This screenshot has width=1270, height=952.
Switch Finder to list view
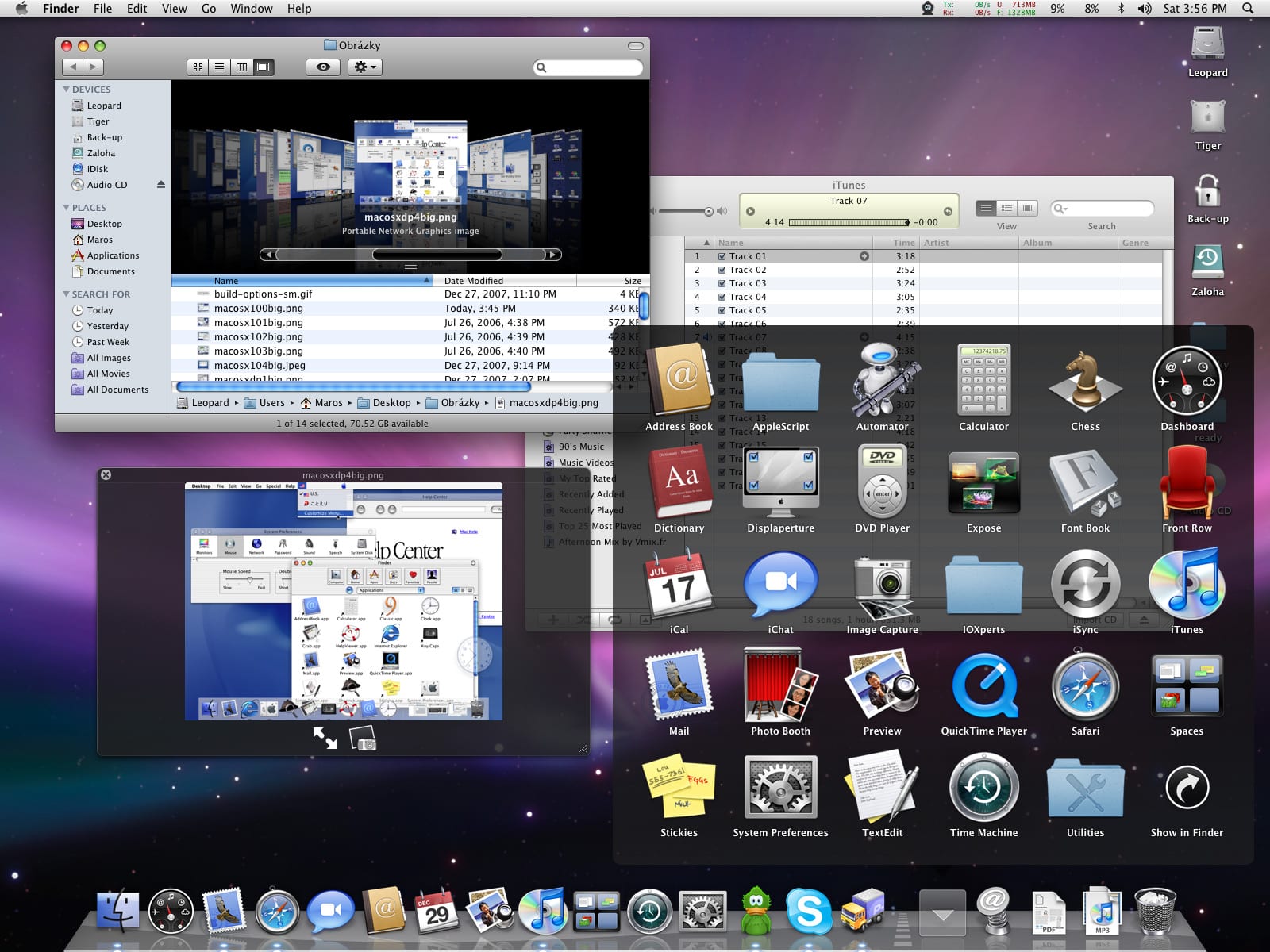click(x=220, y=67)
